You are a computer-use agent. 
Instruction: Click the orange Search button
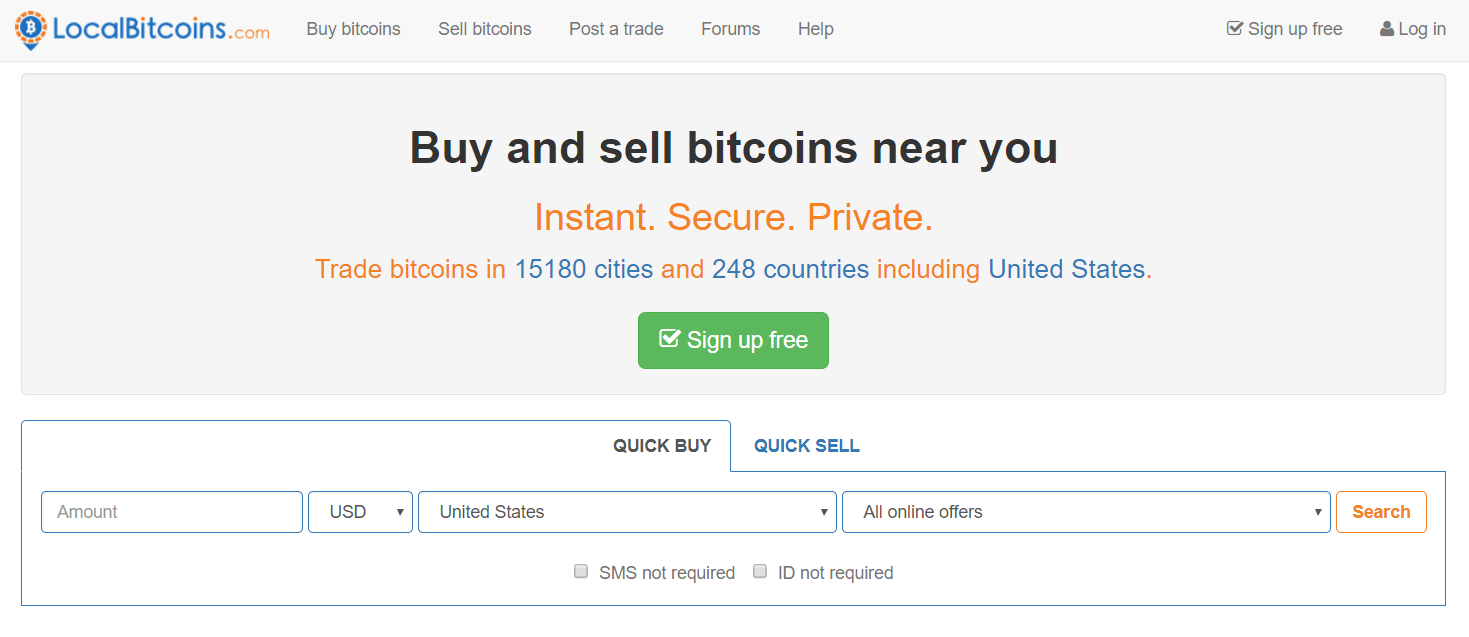pyautogui.click(x=1381, y=512)
